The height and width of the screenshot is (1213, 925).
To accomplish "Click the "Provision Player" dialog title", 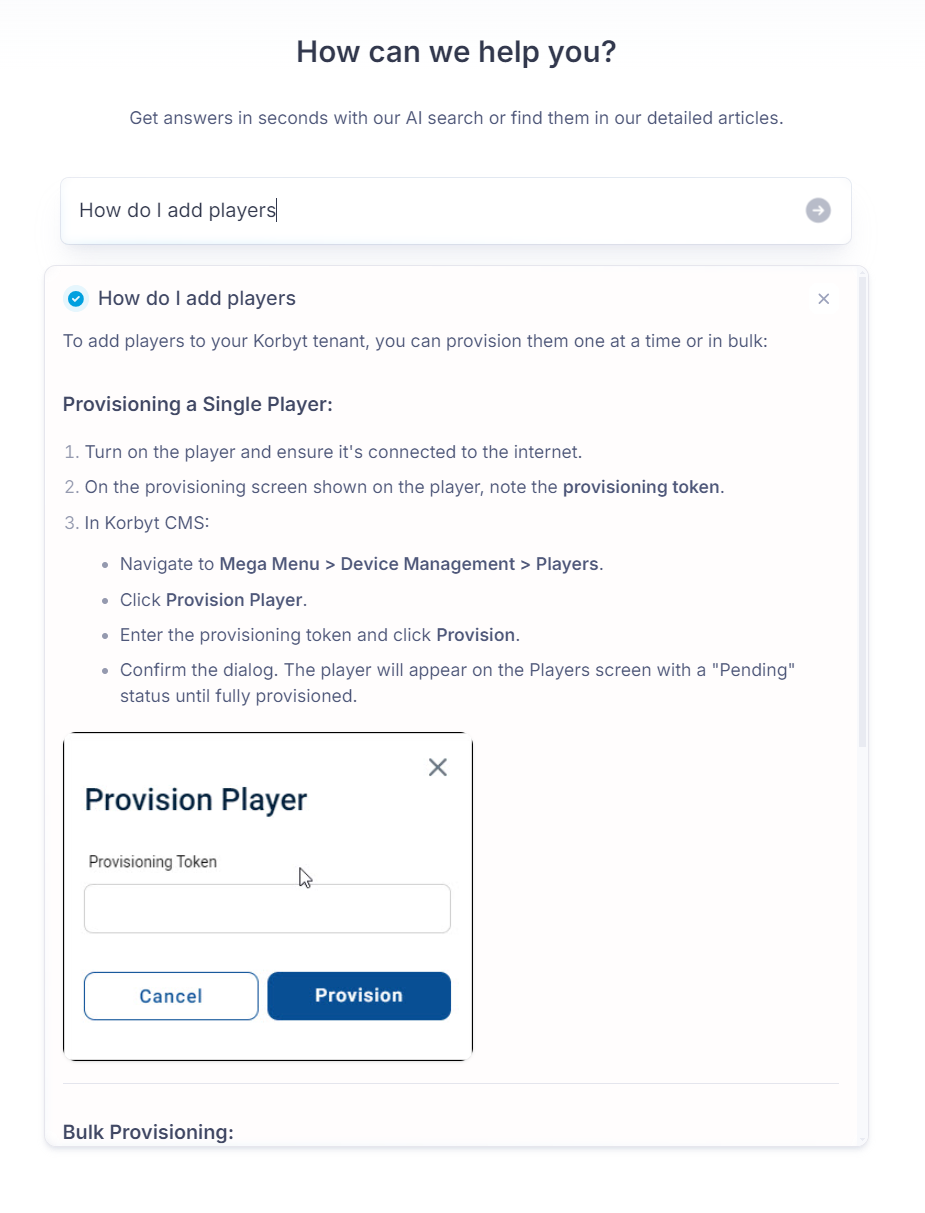I will click(x=195, y=800).
